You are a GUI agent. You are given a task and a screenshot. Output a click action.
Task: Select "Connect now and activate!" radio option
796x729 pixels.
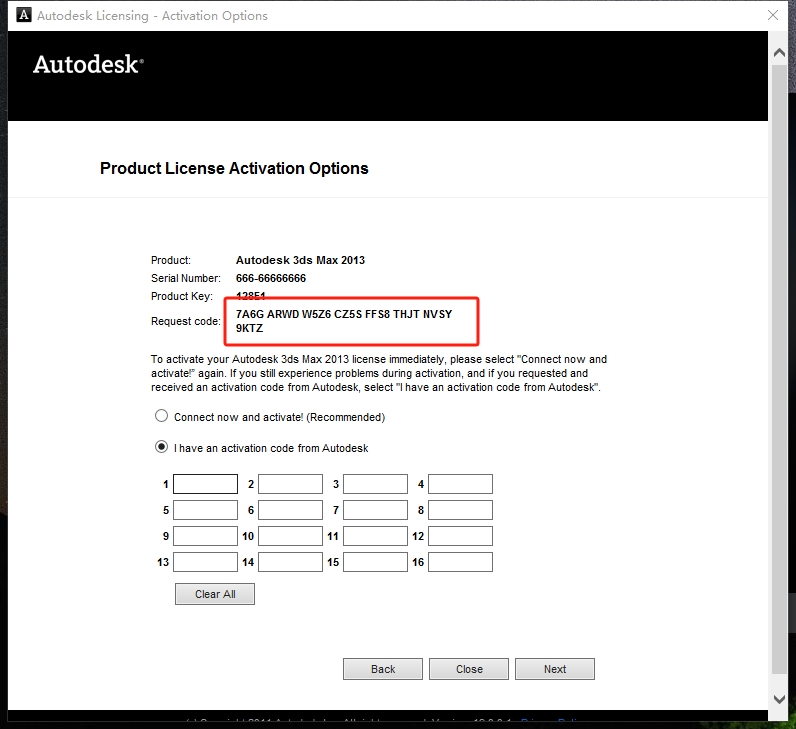click(161, 417)
